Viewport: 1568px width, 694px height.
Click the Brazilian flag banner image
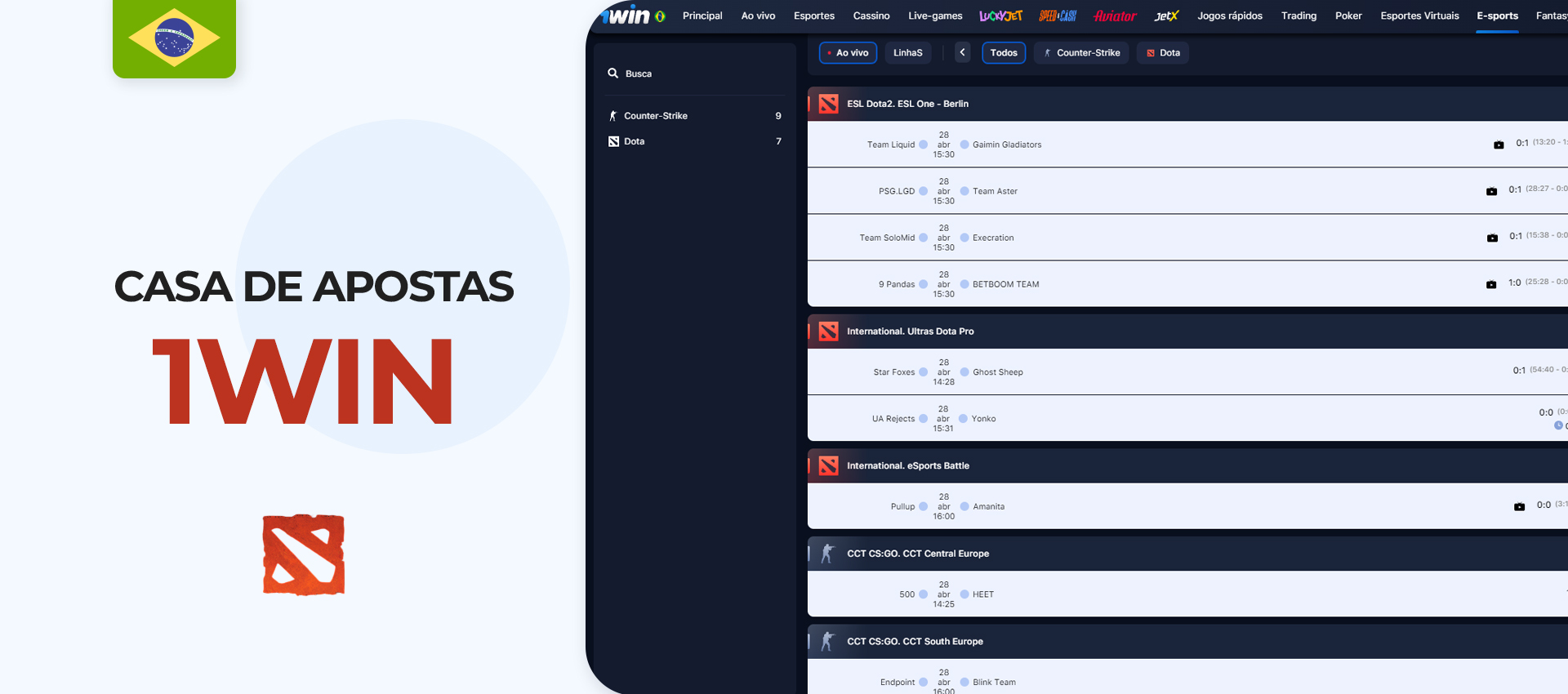174,38
